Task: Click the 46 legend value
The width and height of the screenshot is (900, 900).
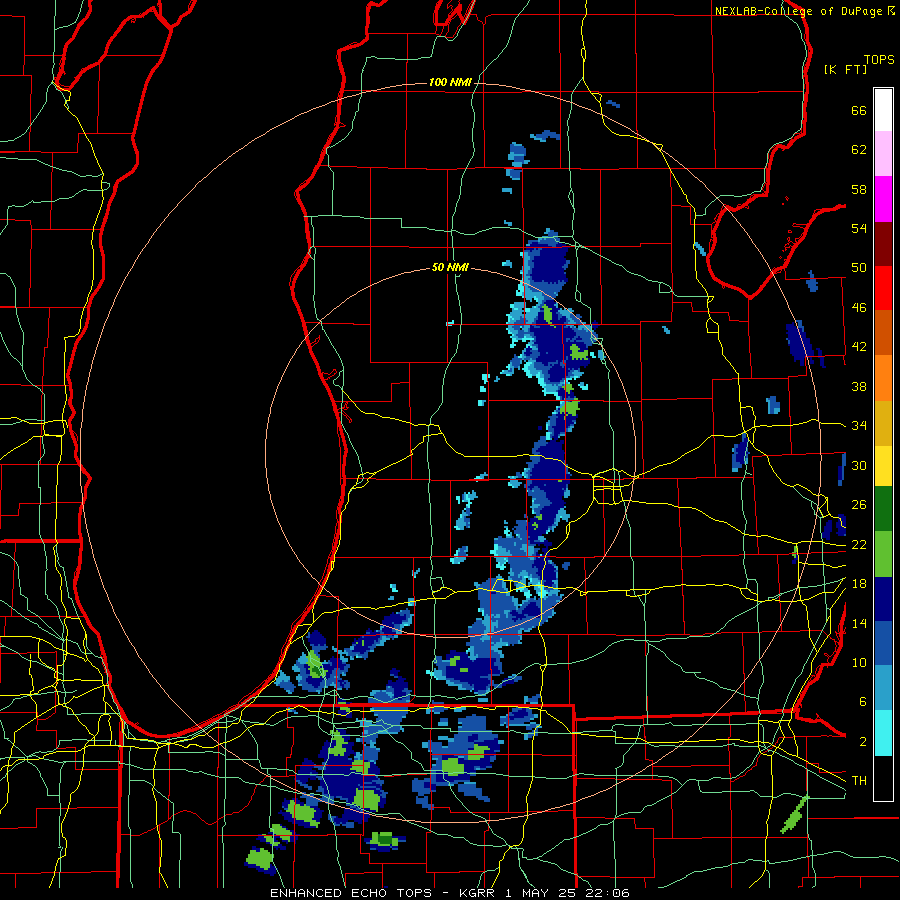Action: pos(859,308)
